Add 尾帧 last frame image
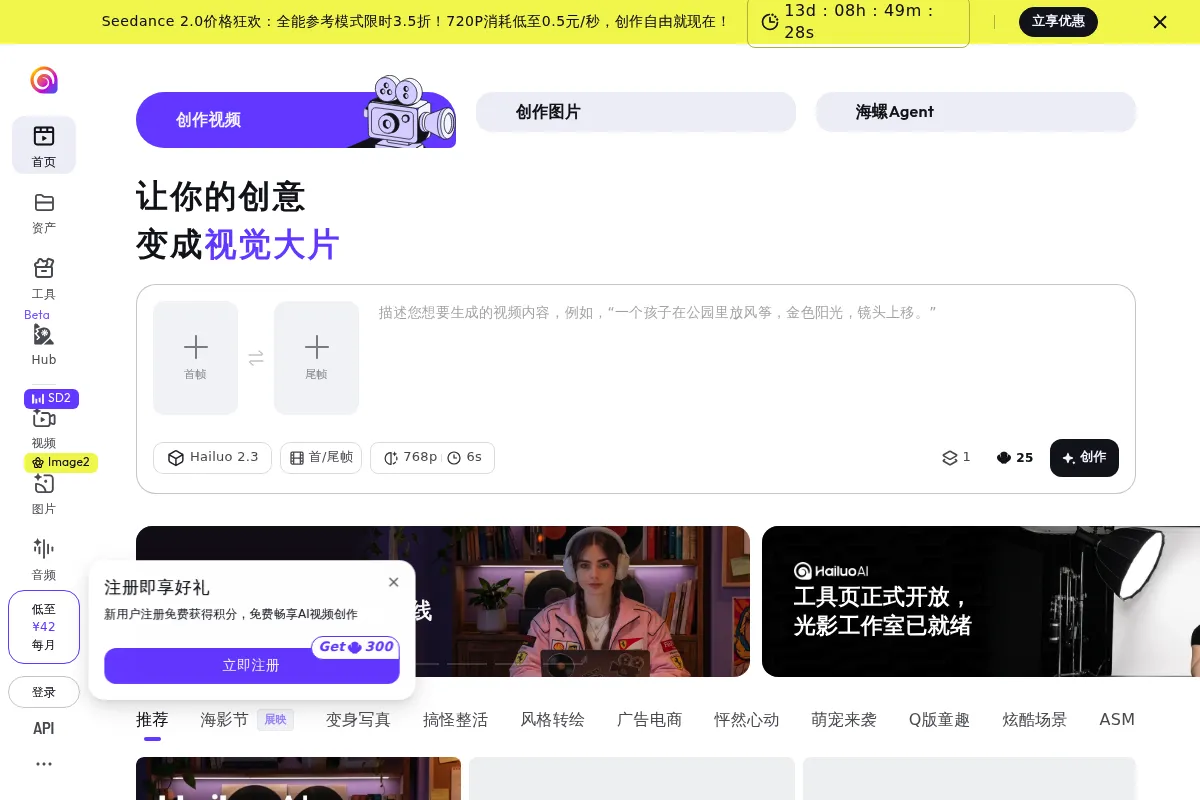Viewport: 1200px width, 800px height. coord(317,358)
